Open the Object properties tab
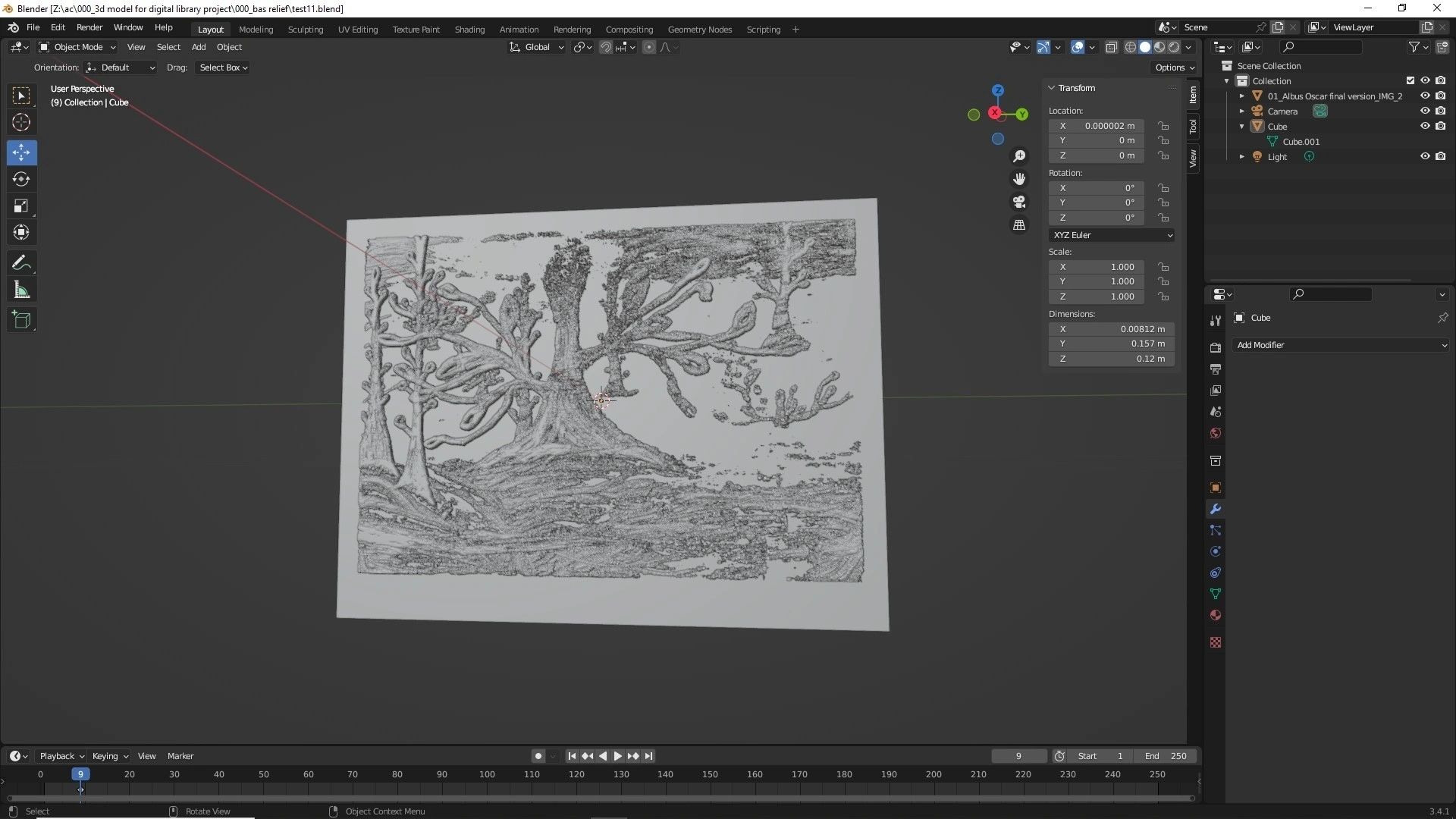Viewport: 1456px width, 819px height. click(x=1216, y=488)
